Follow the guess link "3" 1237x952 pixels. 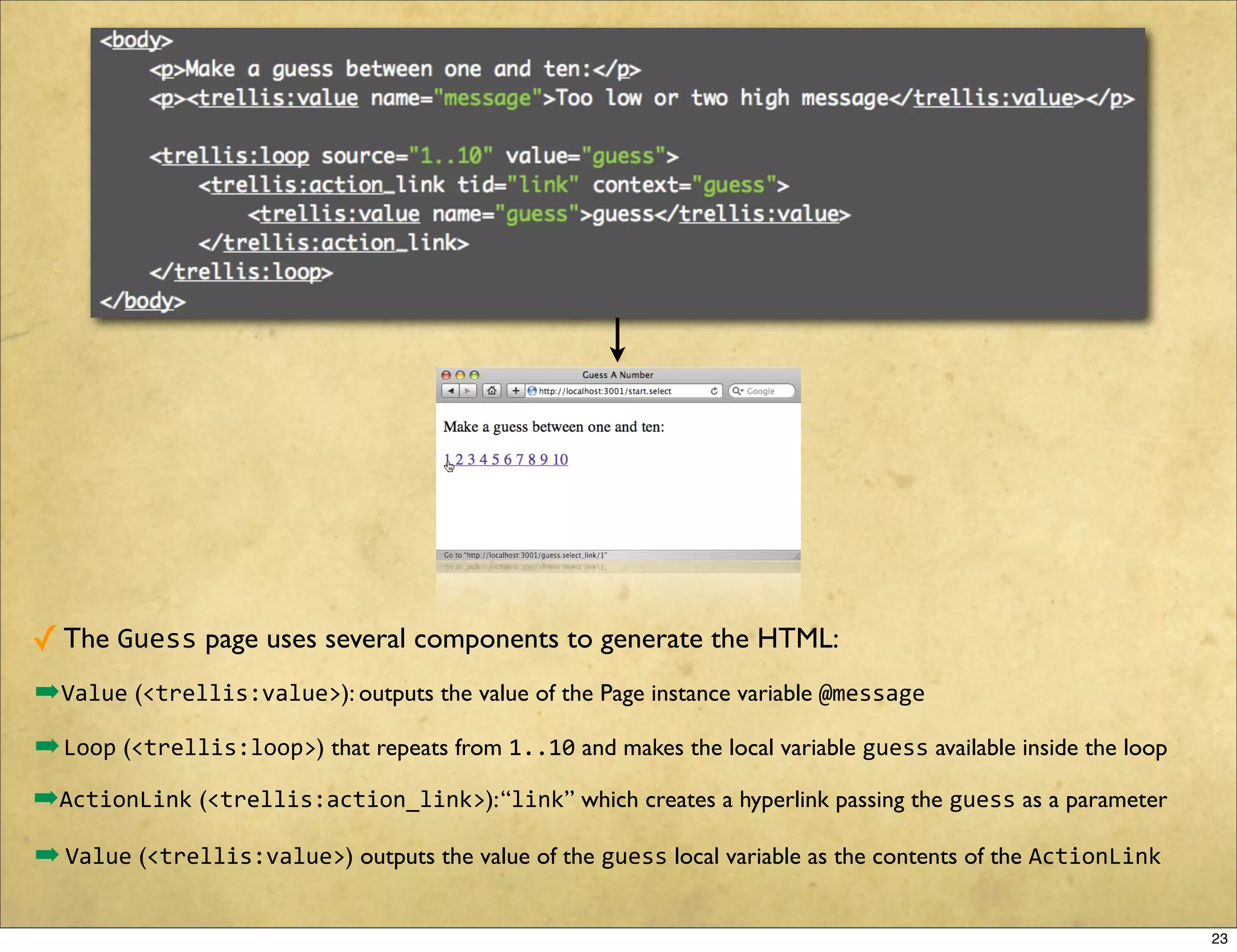(471, 459)
